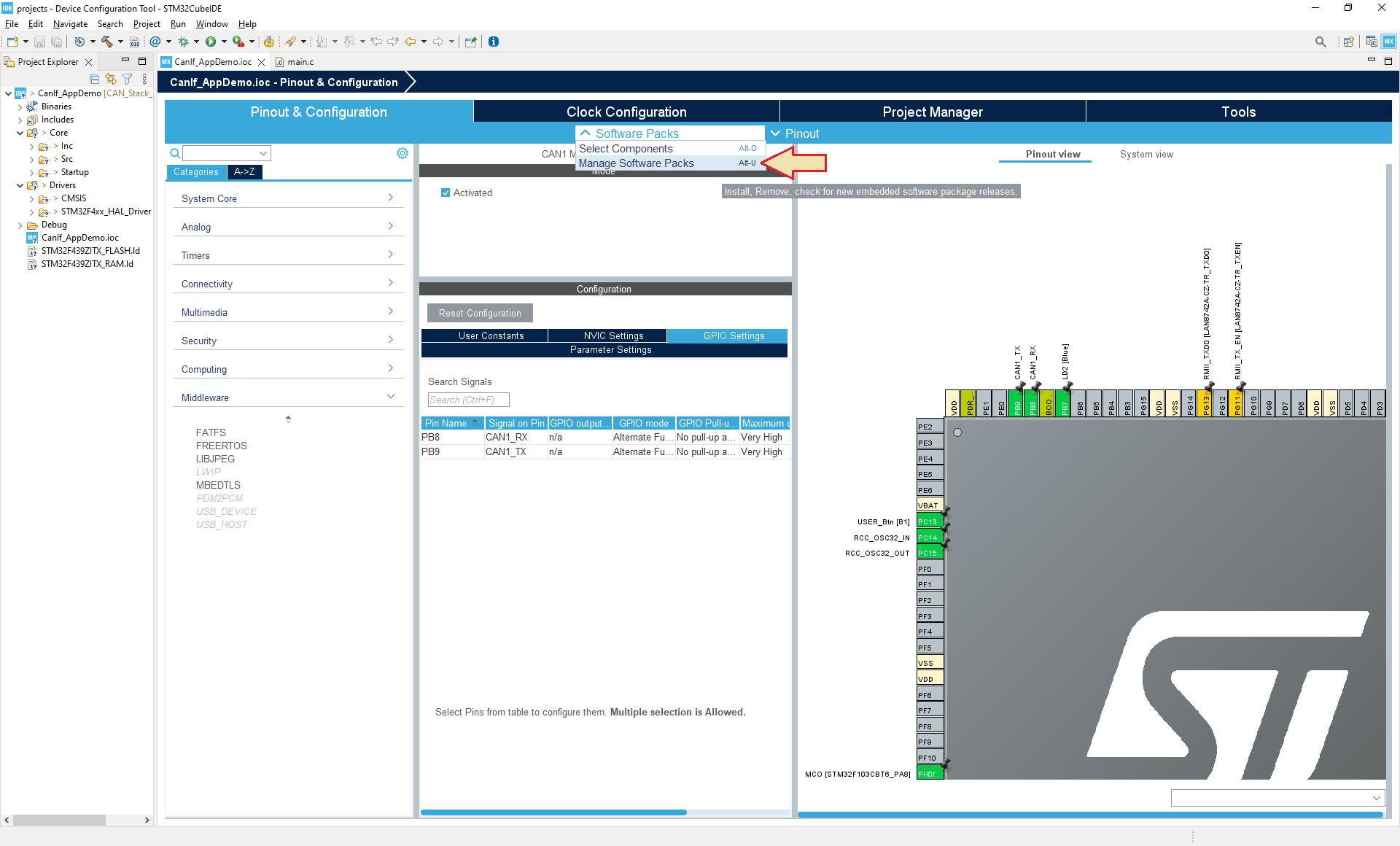Switch to the MX Device Configuration perspective icon
Image resolution: width=1400 pixels, height=846 pixels.
pyautogui.click(x=1389, y=42)
